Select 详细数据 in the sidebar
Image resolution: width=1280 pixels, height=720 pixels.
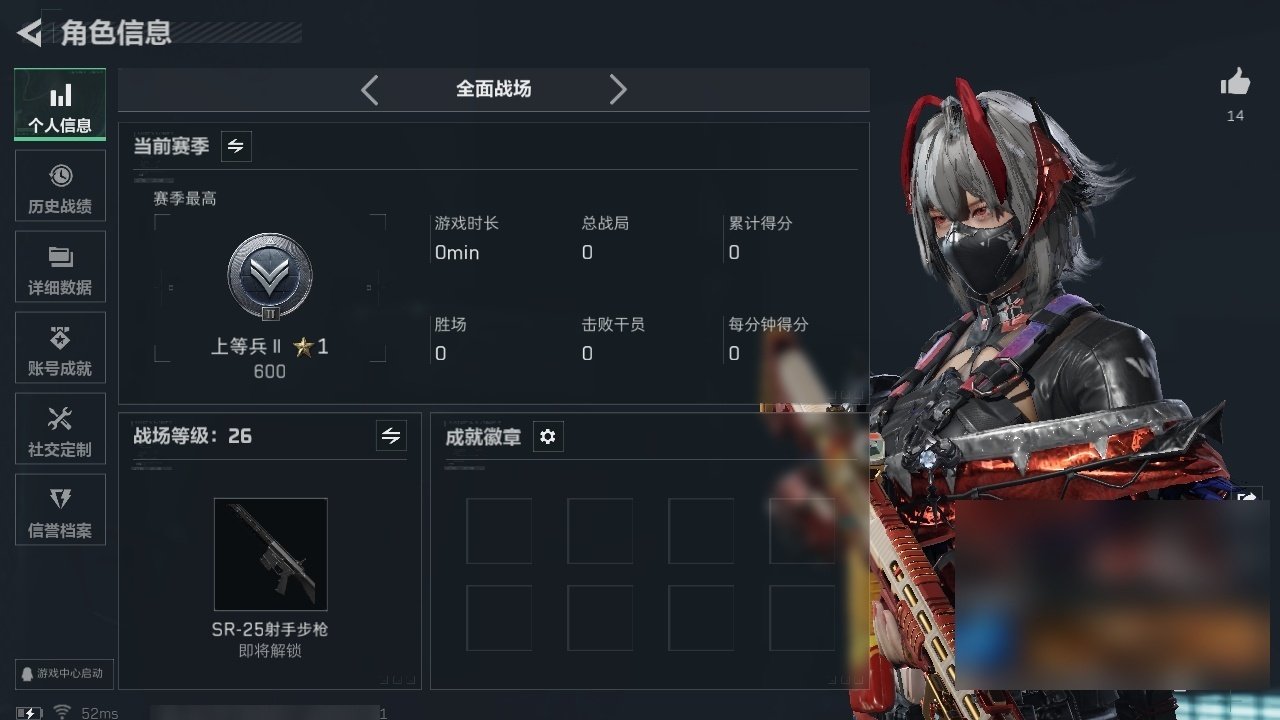60,267
